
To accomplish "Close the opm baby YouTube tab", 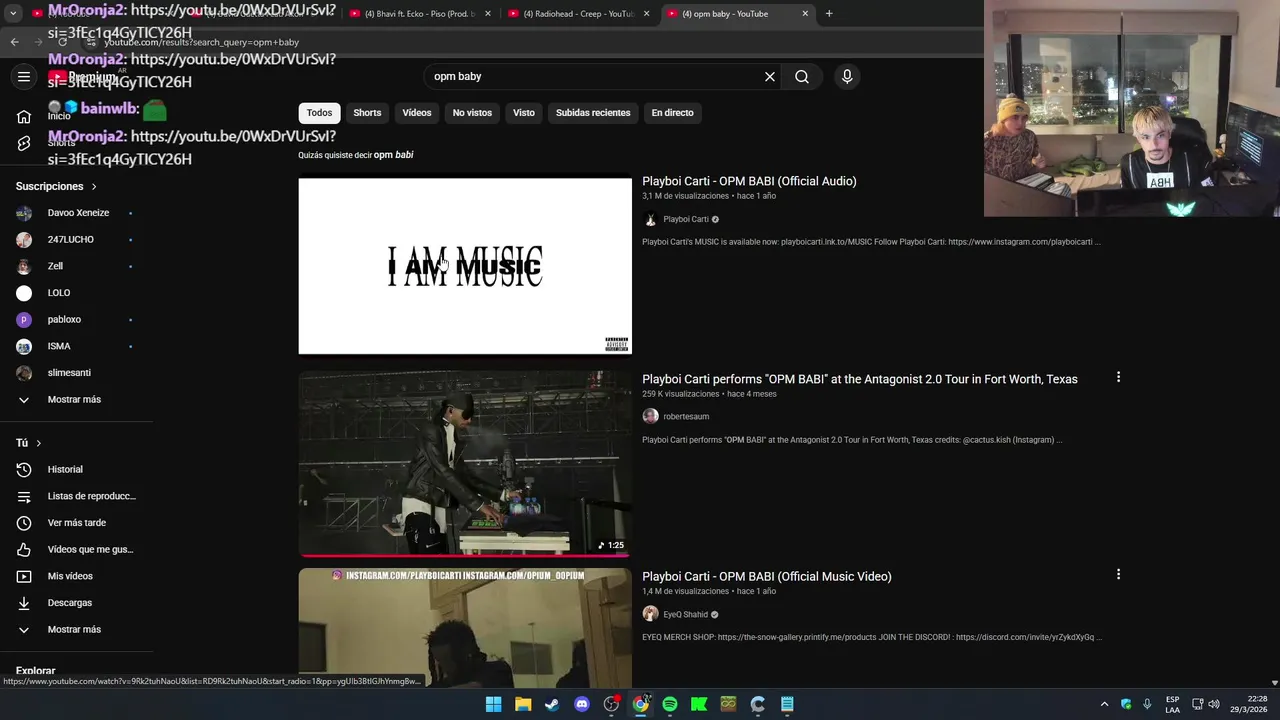I will click(x=805, y=14).
